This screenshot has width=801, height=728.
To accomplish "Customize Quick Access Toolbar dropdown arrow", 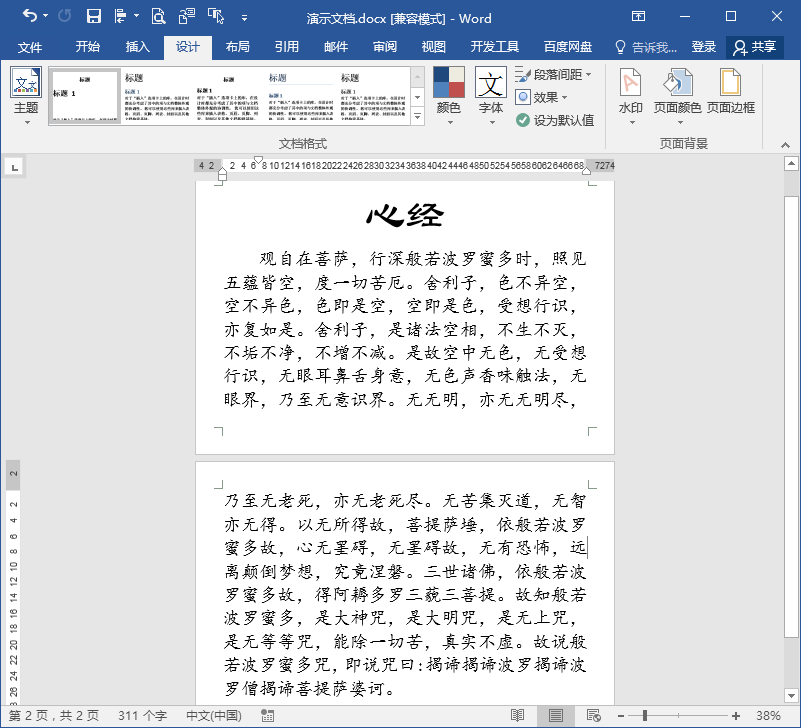I will click(x=244, y=18).
